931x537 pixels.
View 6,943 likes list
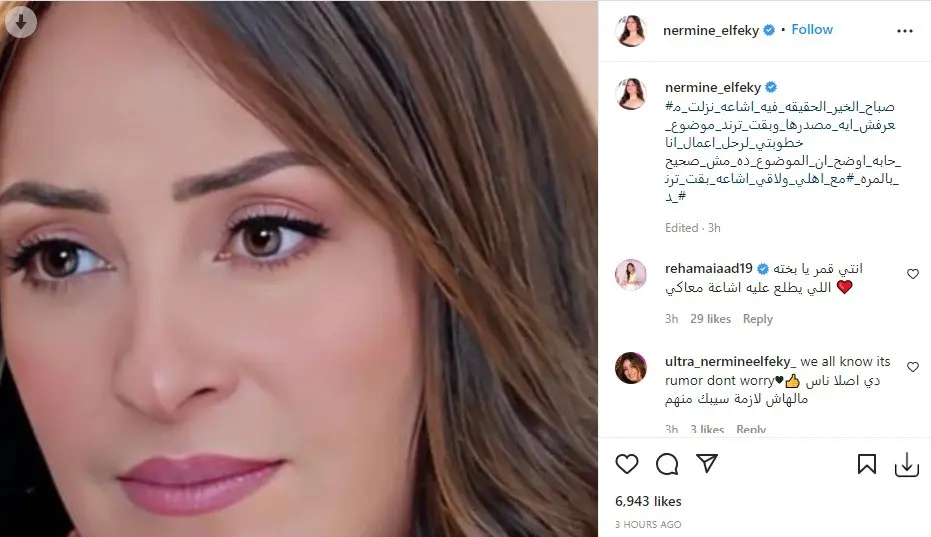[648, 501]
